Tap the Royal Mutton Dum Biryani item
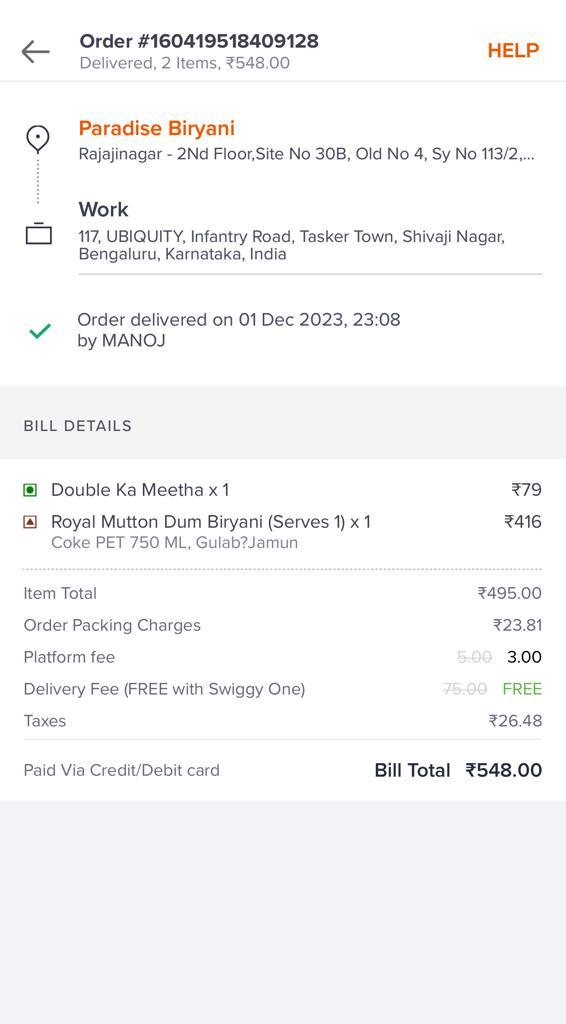Viewport: 566px width, 1024px height. point(211,522)
